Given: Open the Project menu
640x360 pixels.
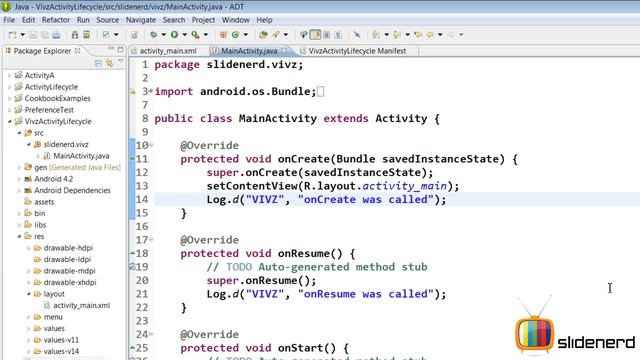Looking at the screenshot, I should coord(203,20).
